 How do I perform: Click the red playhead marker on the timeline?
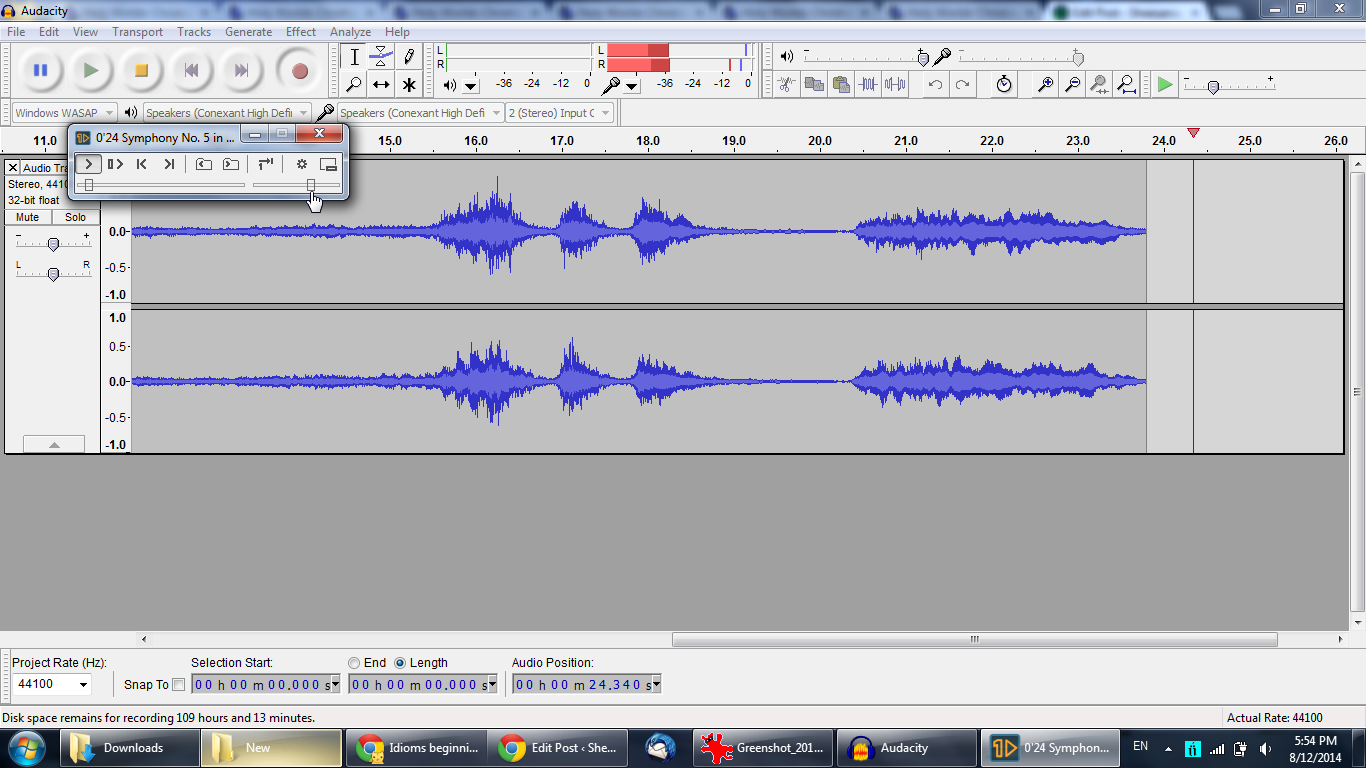(x=1193, y=133)
